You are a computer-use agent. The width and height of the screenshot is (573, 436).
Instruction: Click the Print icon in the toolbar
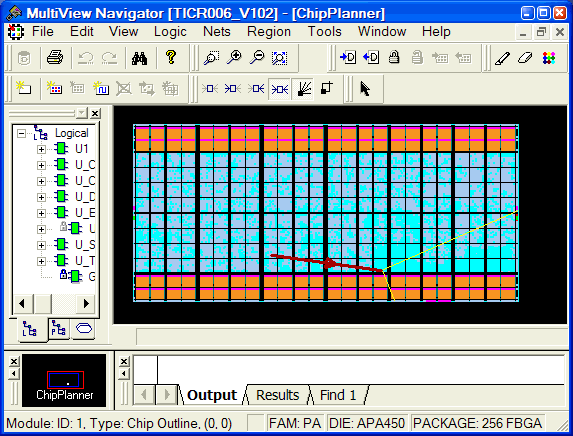coord(55,58)
